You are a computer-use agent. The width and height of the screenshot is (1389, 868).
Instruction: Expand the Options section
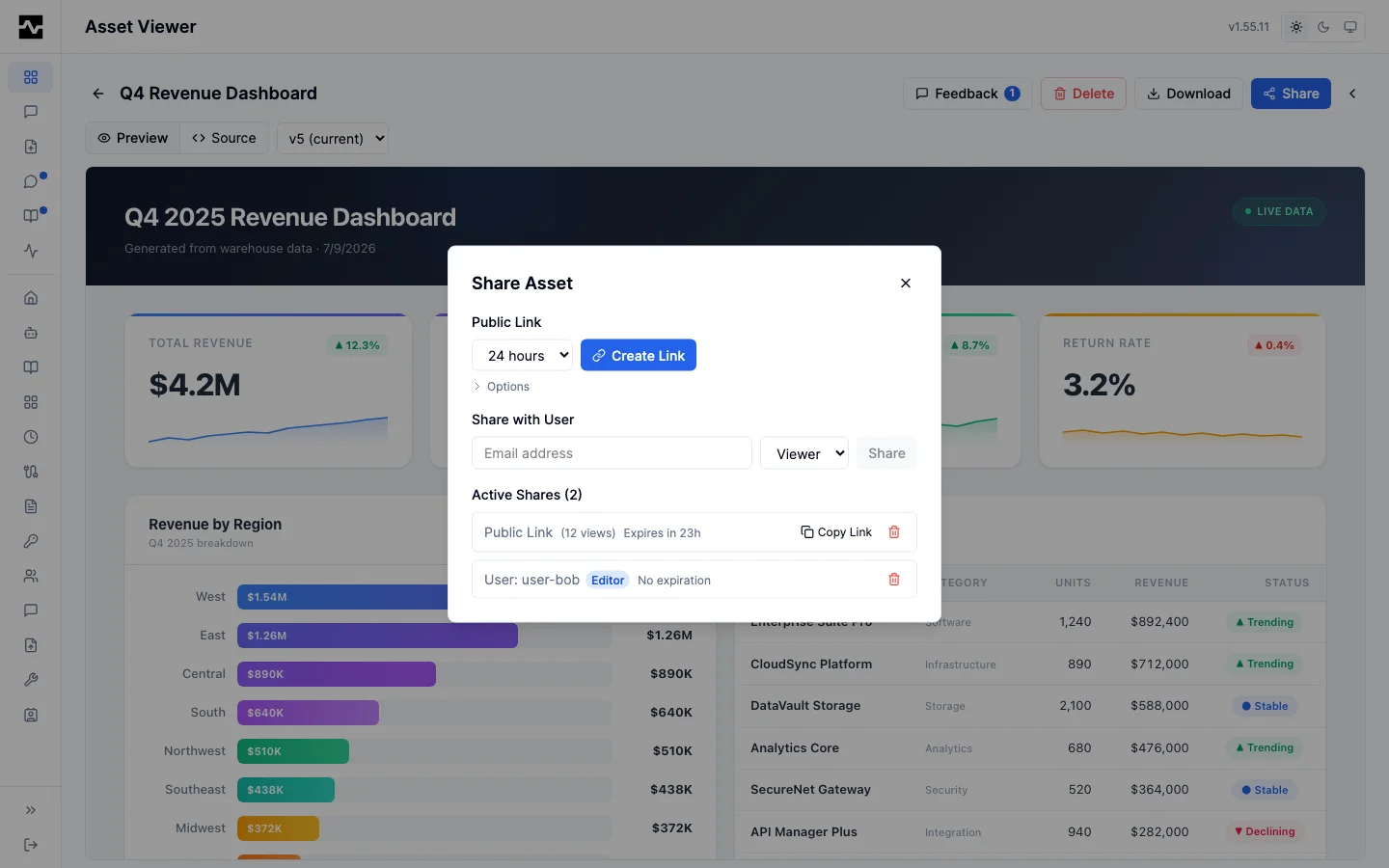coord(502,387)
